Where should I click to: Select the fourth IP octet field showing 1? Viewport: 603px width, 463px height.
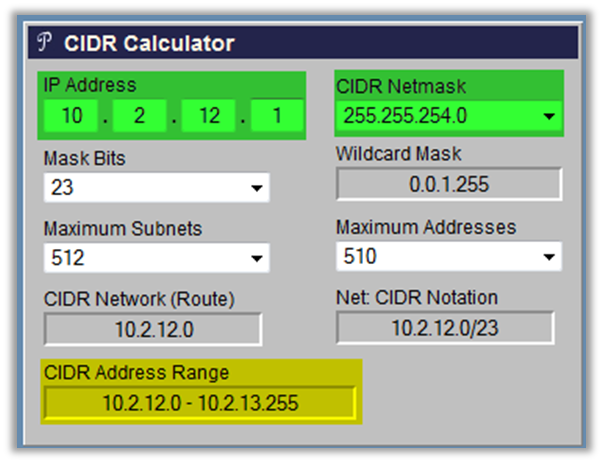coord(277,116)
